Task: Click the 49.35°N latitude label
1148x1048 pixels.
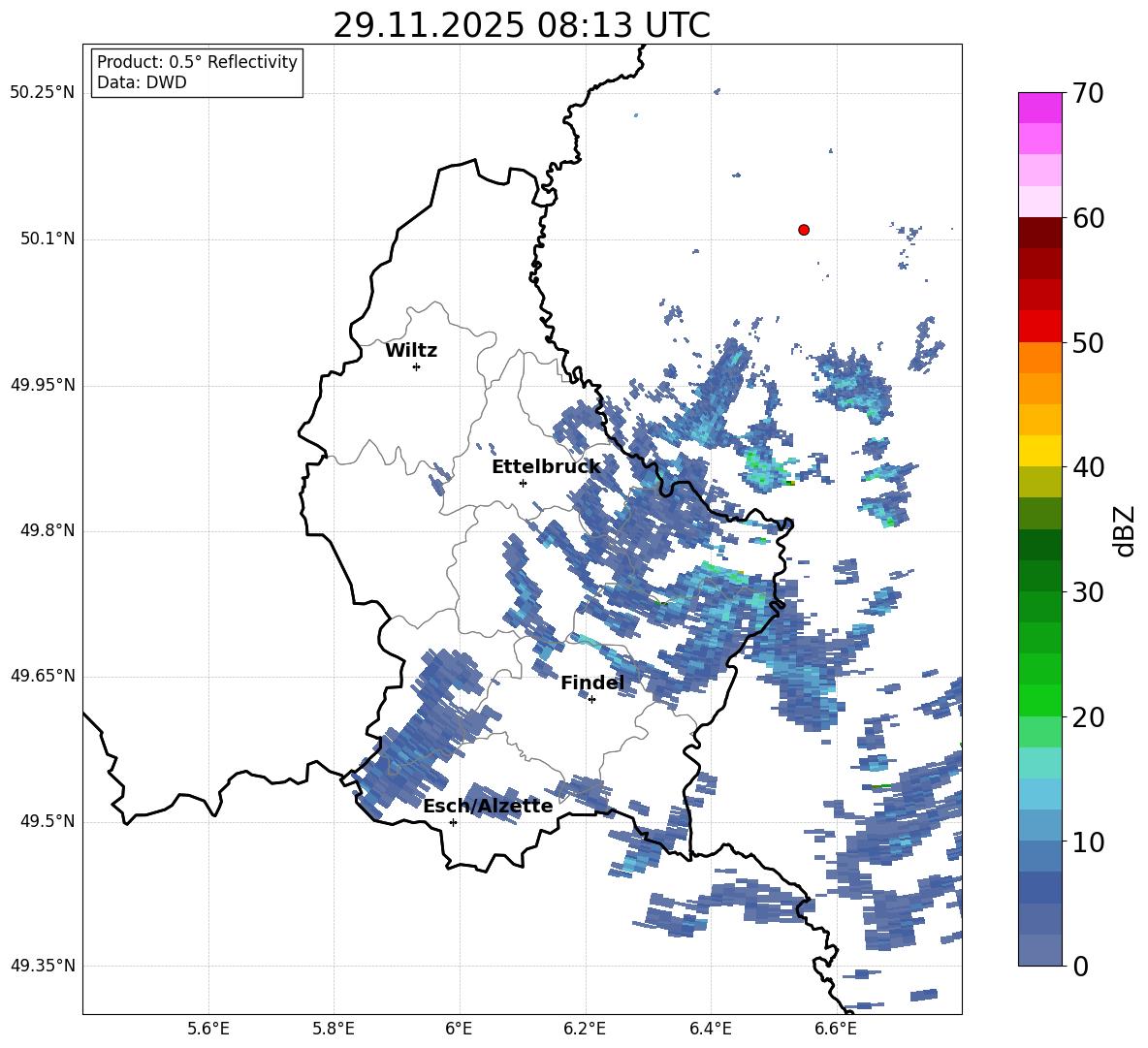Action: click(43, 966)
